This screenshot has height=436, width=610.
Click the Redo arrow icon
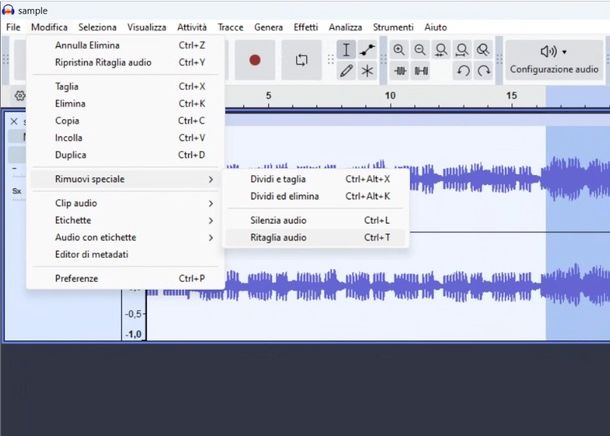(x=484, y=71)
